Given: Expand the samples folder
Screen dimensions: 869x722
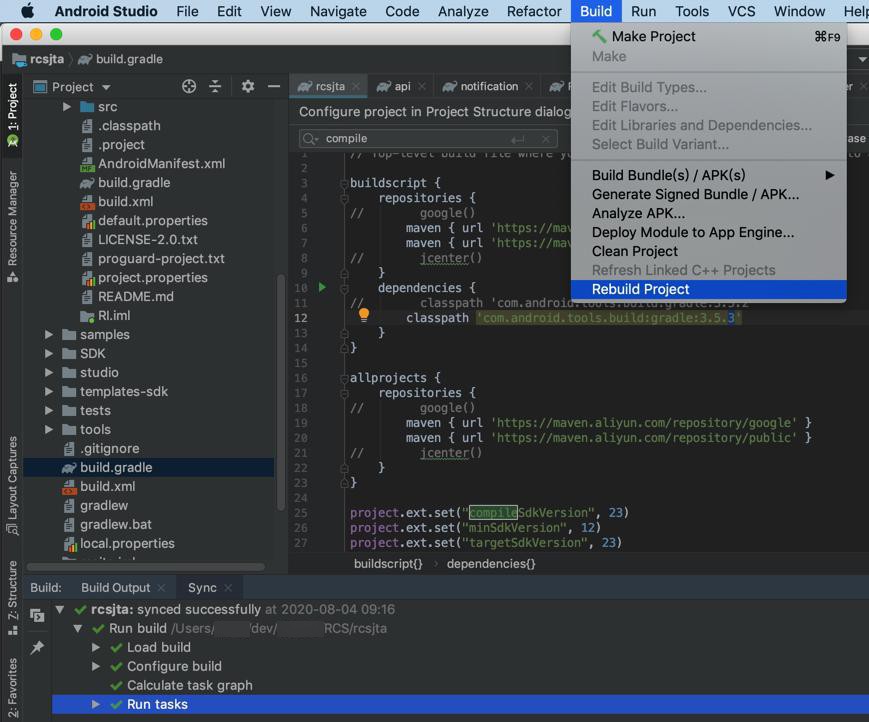Looking at the screenshot, I should pos(49,335).
